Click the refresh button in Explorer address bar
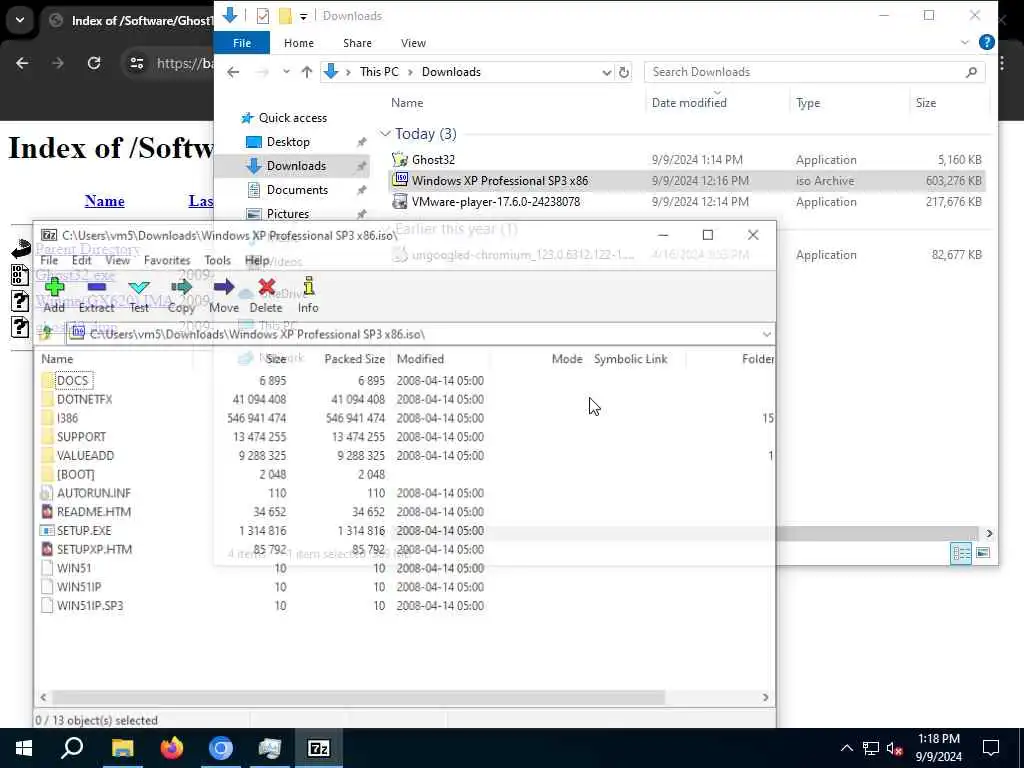 [x=624, y=72]
